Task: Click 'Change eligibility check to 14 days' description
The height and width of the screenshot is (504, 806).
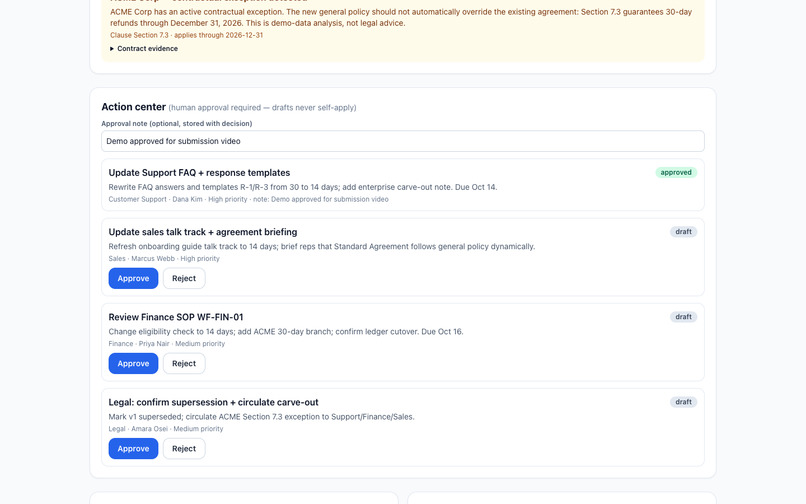Action: click(286, 332)
